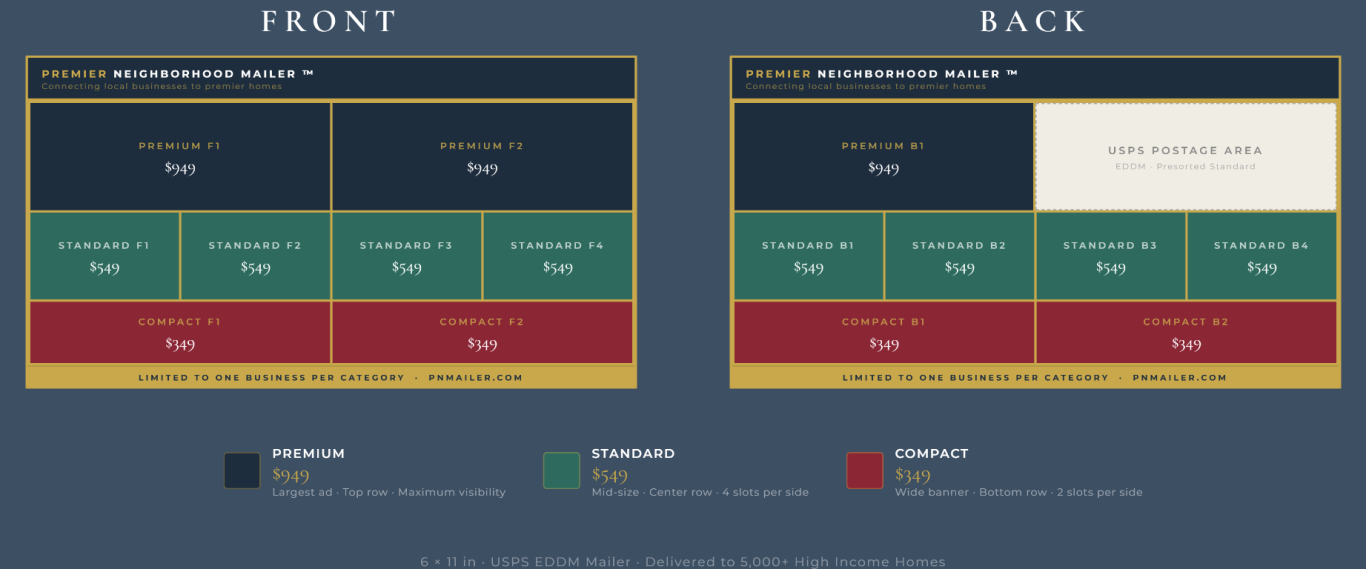Image resolution: width=1366 pixels, height=569 pixels.
Task: Click the navy Premium legend swatch
Action: pyautogui.click(x=242, y=471)
